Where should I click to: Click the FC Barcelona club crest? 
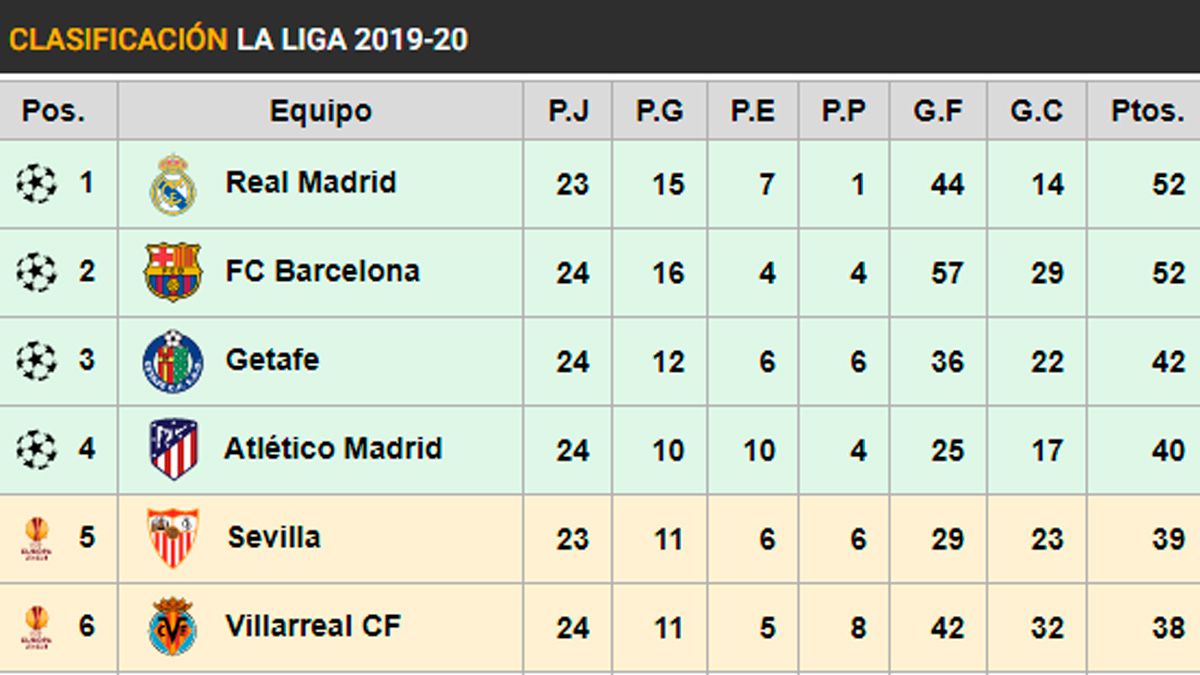coord(173,272)
